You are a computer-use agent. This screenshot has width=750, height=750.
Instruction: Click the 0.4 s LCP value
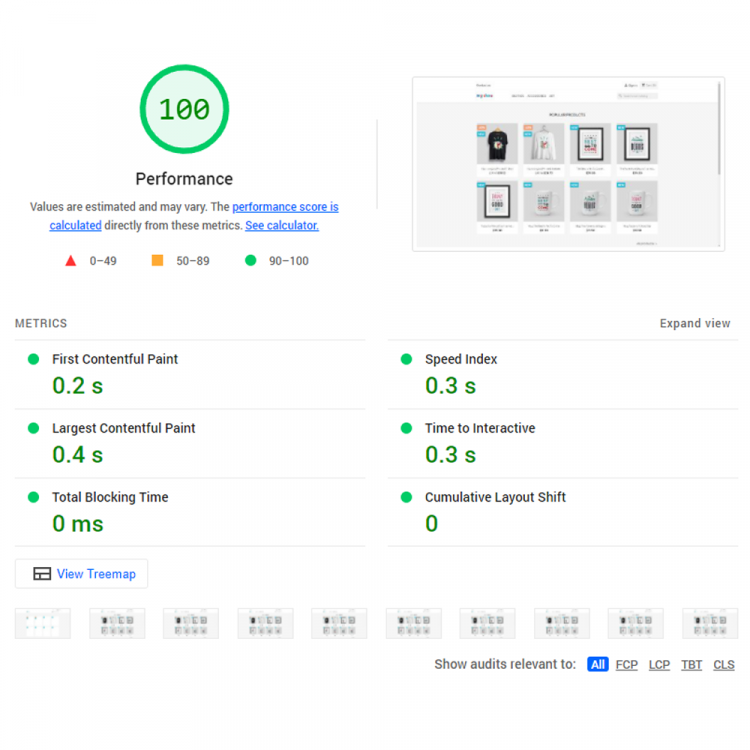click(x=77, y=454)
